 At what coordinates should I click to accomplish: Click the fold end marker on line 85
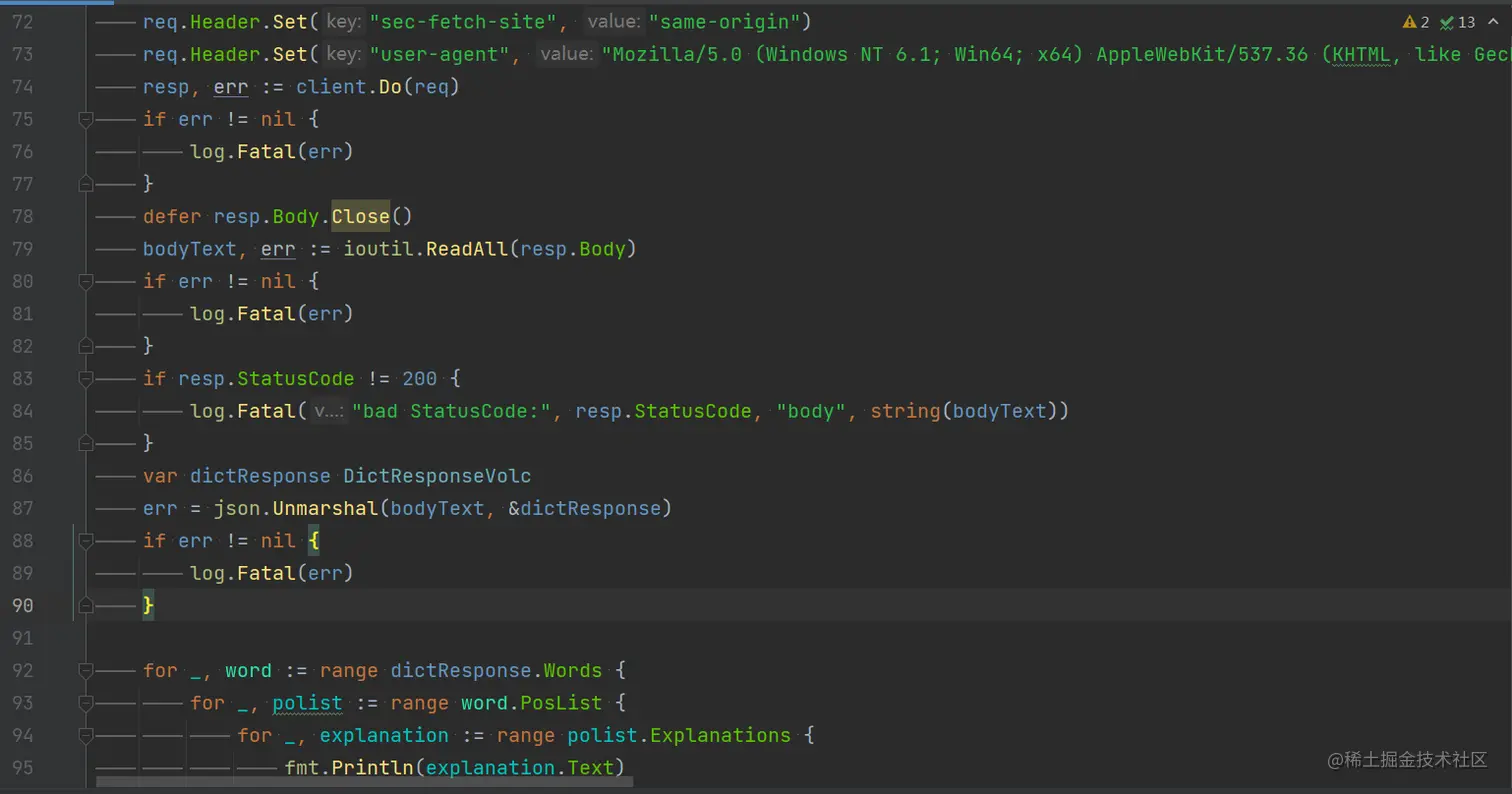[x=85, y=442]
